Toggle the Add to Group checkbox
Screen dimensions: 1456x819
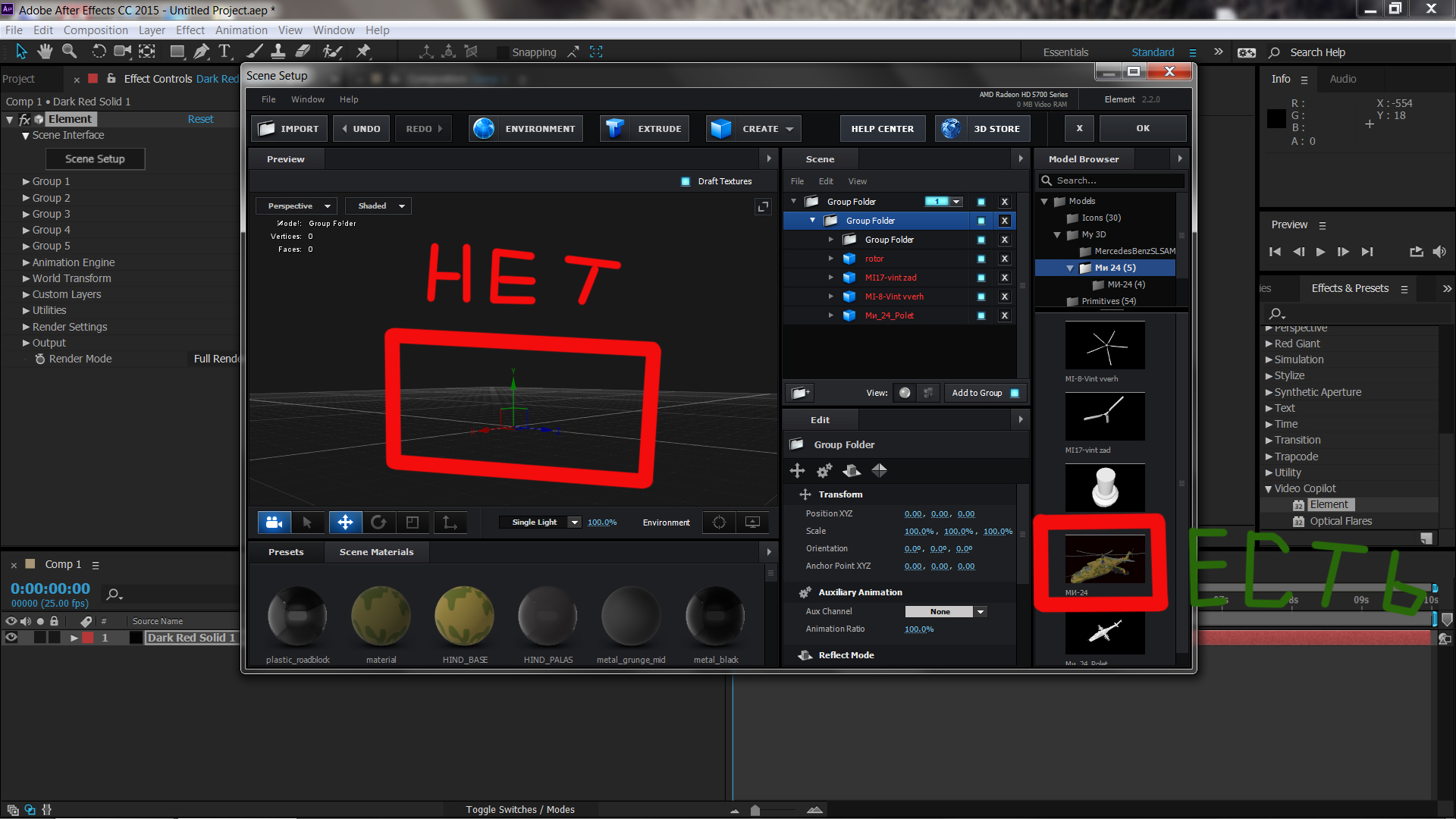[1015, 393]
